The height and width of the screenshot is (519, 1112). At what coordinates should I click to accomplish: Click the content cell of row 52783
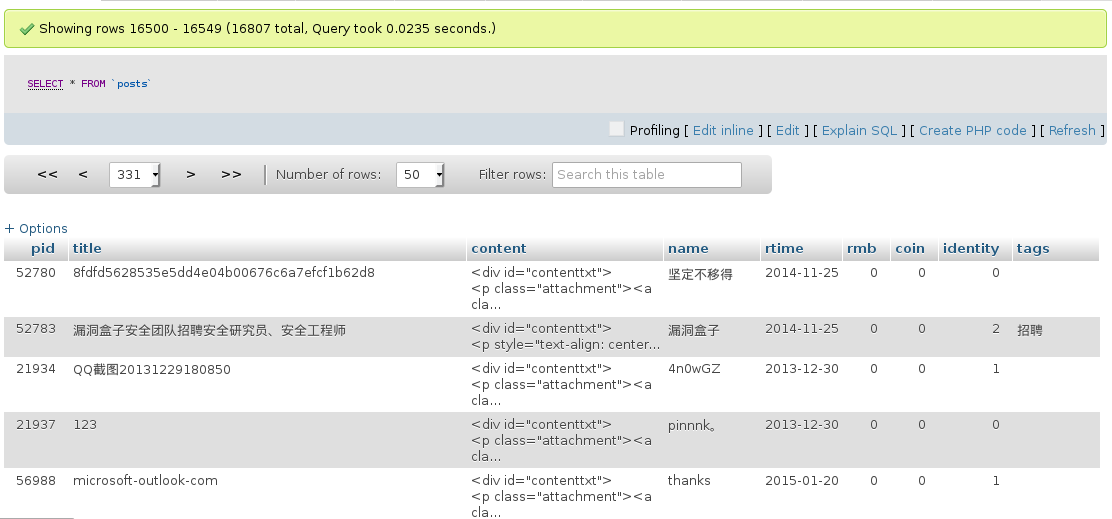(565, 337)
